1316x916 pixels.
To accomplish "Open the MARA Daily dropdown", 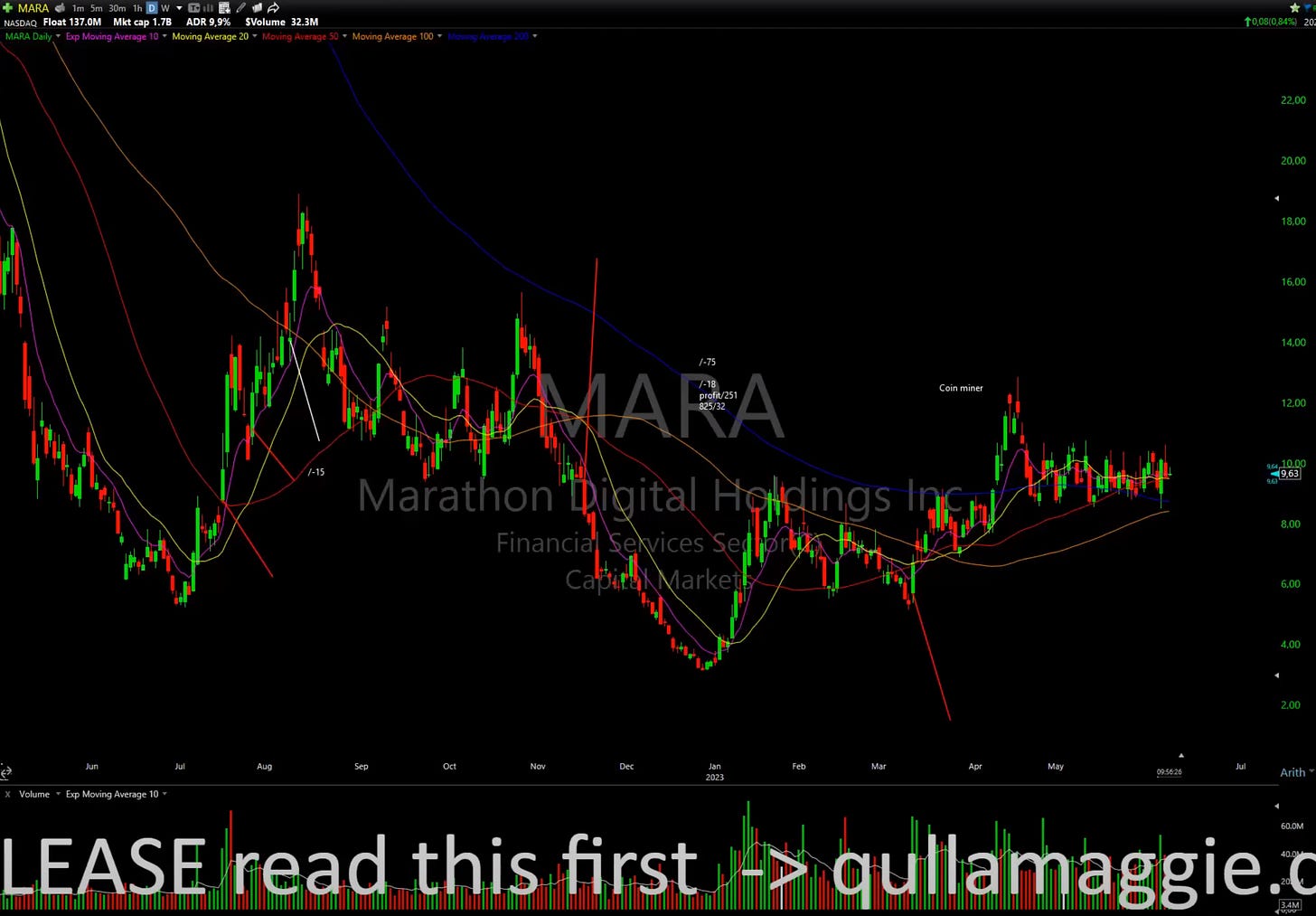I will point(58,37).
